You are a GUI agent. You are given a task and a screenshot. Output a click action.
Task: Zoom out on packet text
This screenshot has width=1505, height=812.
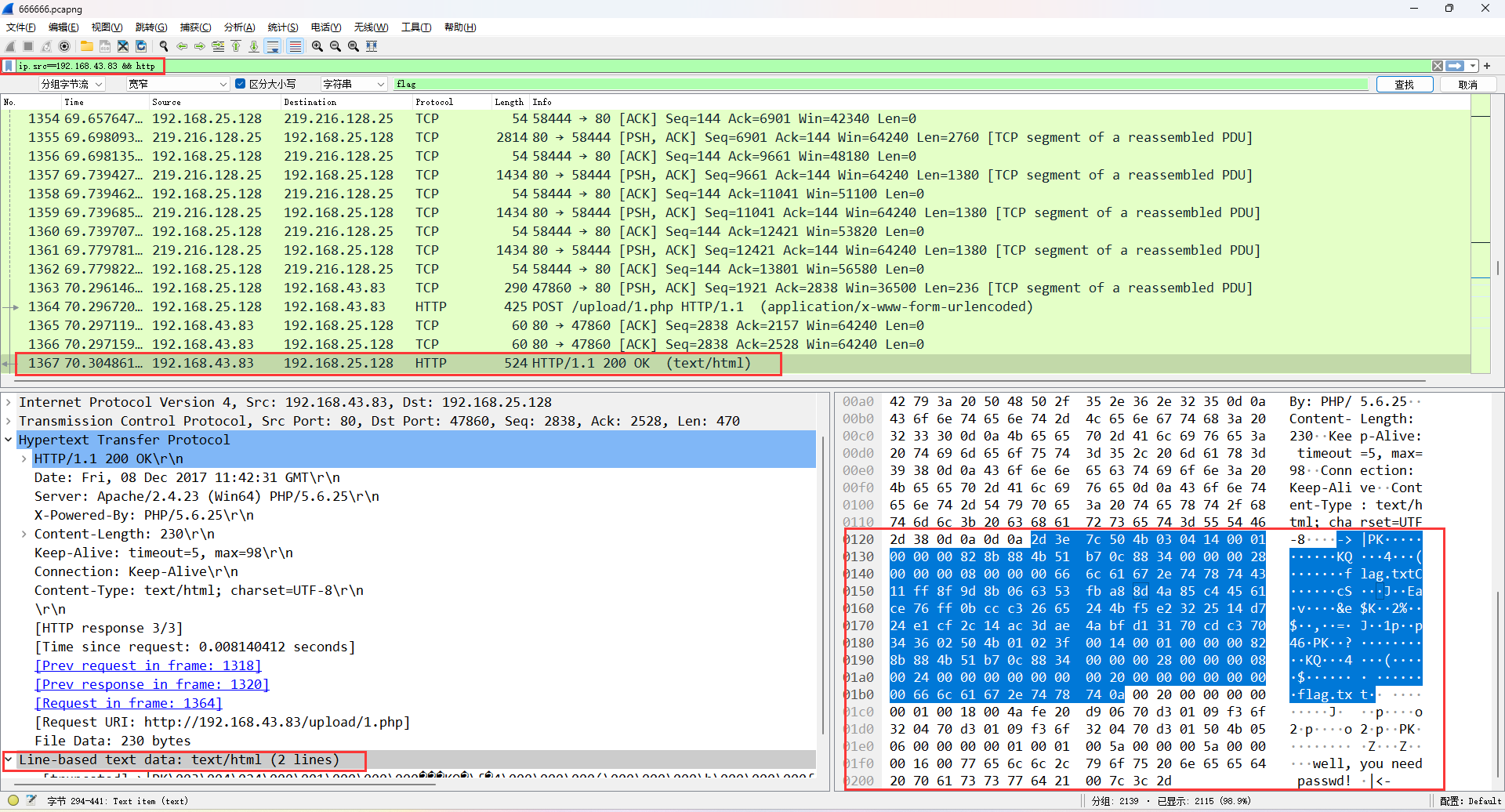335,46
